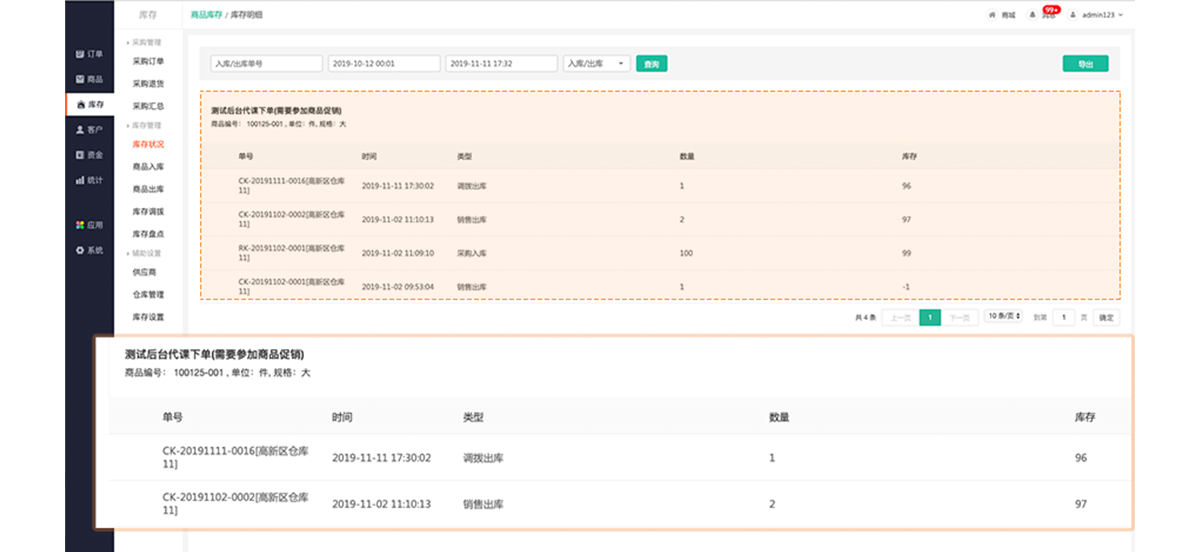The image size is (1200, 552).
Task: Expand the admin123 account menu
Action: coord(1097,15)
